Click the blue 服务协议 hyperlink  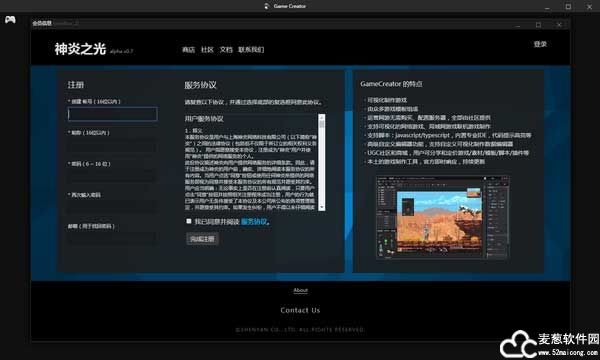[254, 222]
